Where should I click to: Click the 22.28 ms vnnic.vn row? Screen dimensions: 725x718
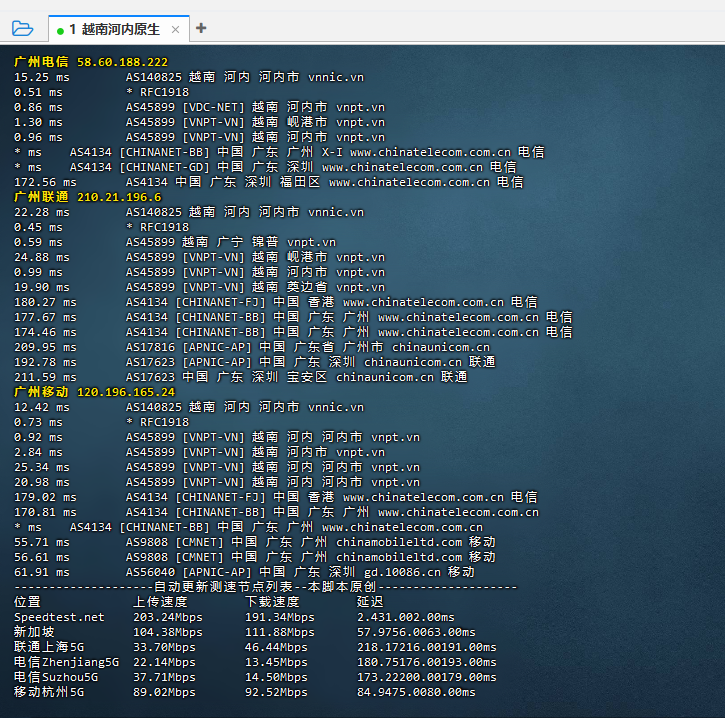click(189, 212)
